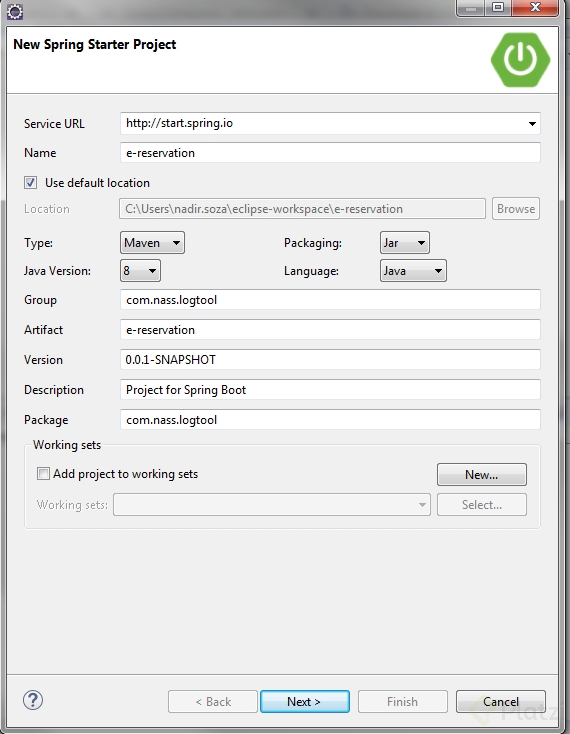This screenshot has height=734, width=570.
Task: Click into the Group field
Action: coord(330,300)
